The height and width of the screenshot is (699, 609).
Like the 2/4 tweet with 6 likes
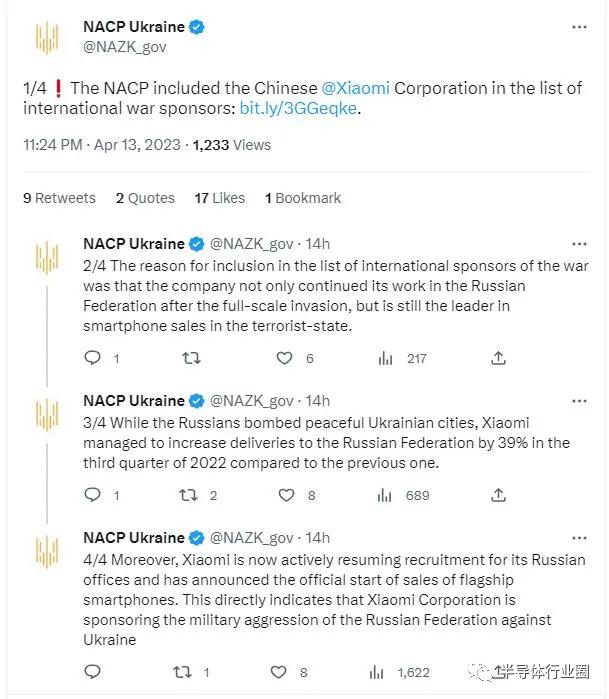pyautogui.click(x=284, y=358)
